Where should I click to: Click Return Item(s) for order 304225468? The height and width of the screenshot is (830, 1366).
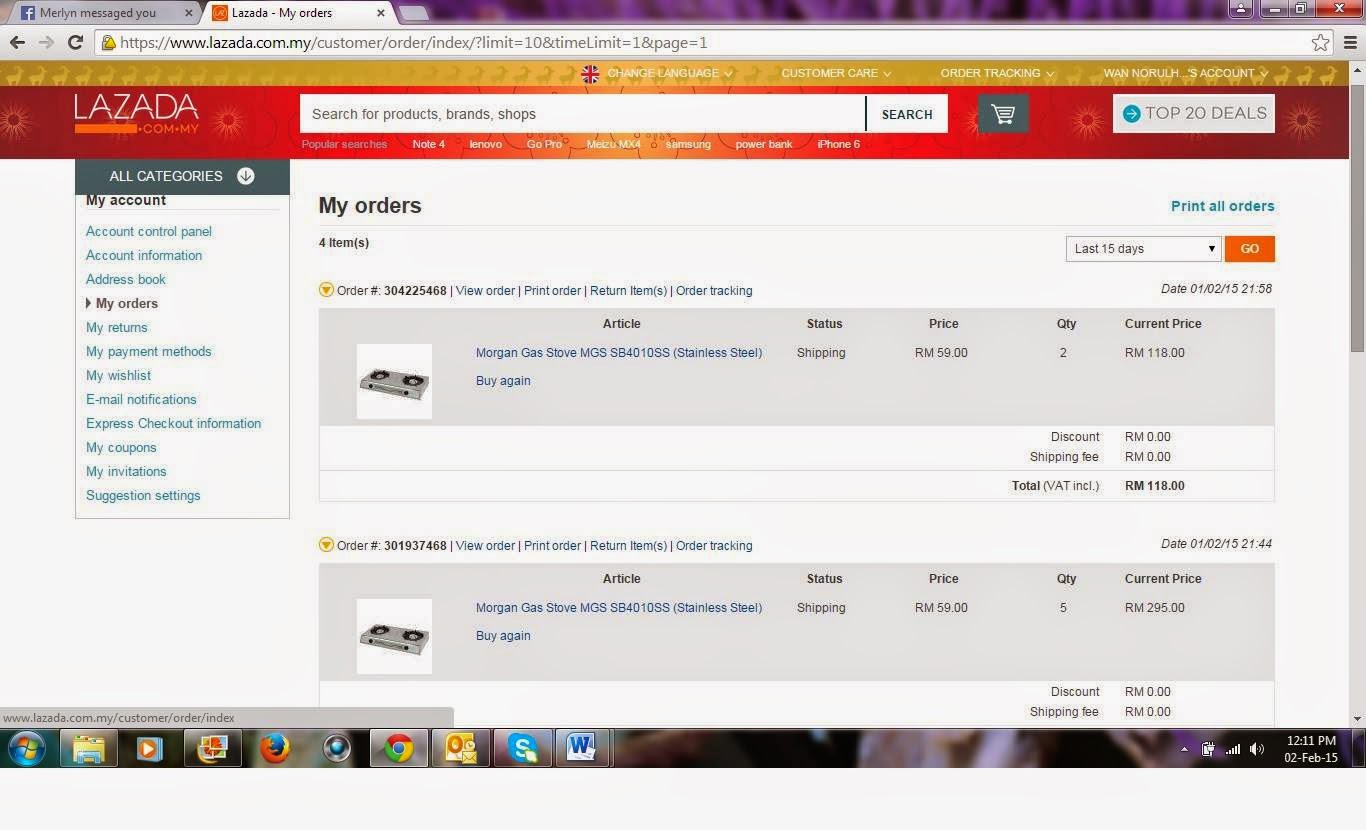coord(628,290)
